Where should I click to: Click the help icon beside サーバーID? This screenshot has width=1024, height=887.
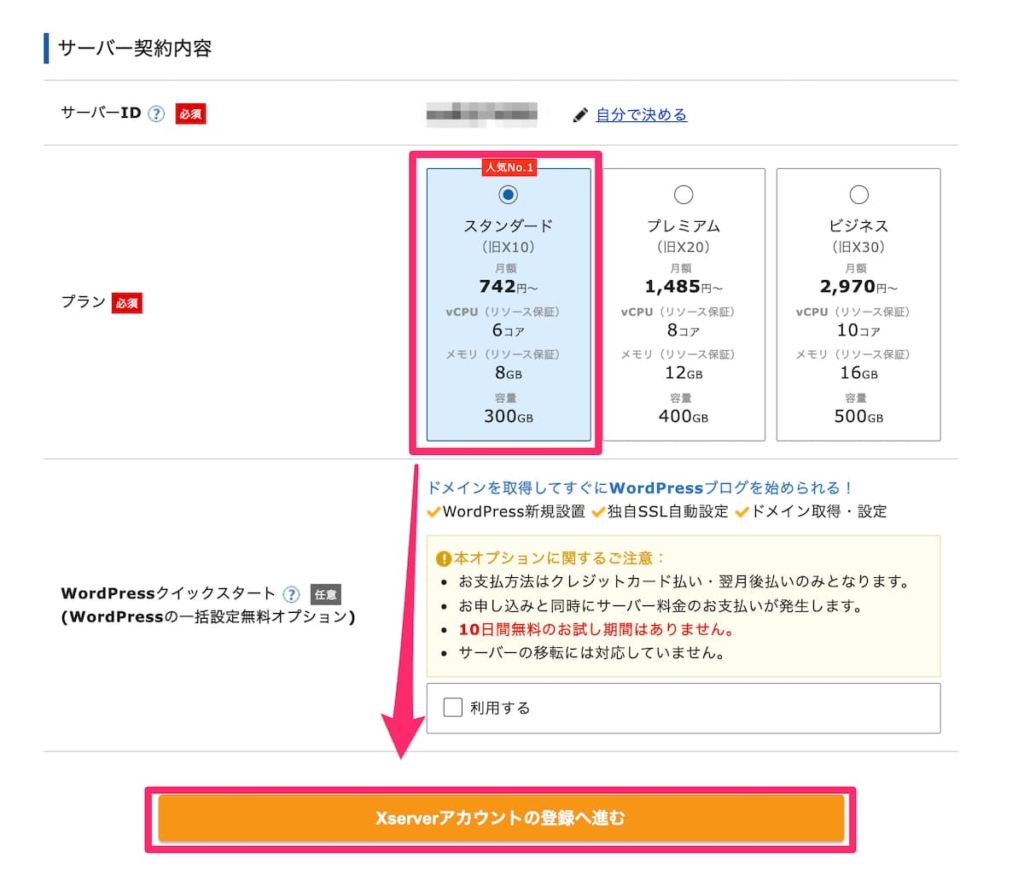point(156,114)
